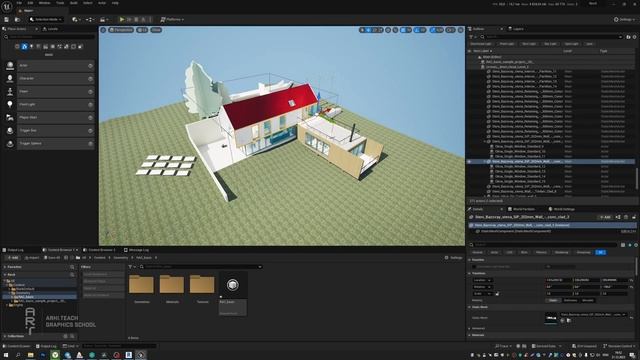Open the RAC_basic asset thumbnail

233,285
